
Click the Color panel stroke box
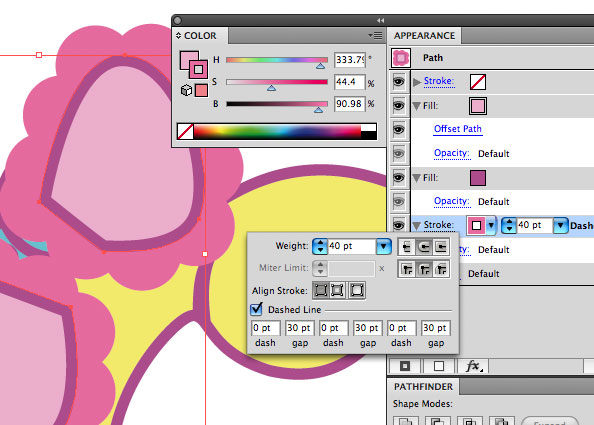(x=199, y=69)
